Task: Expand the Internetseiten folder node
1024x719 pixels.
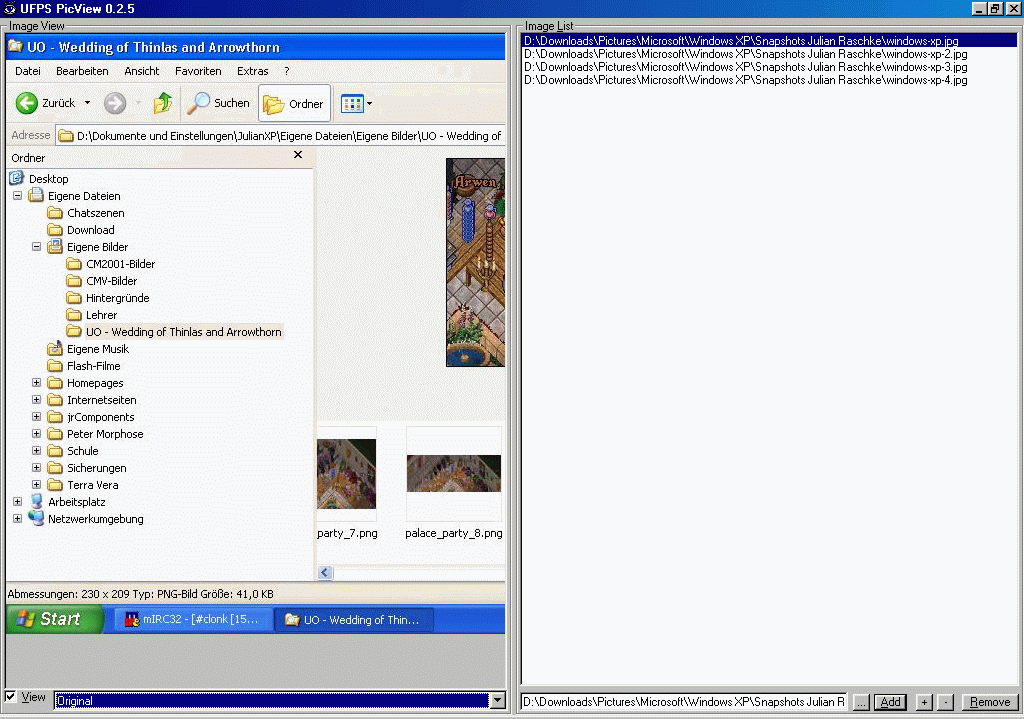Action: [37, 400]
